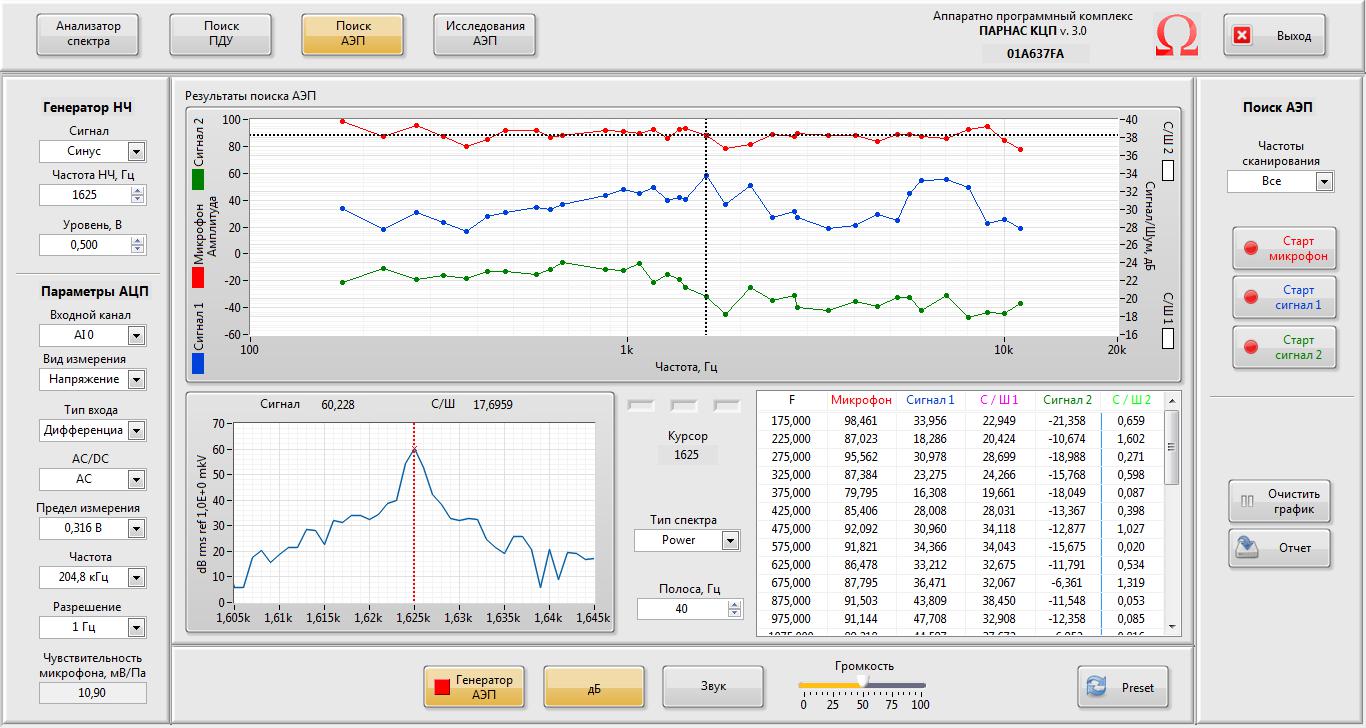This screenshot has height=728, width=1366.
Task: Click the green Сигнал 2 color swatch
Action: pos(198,179)
